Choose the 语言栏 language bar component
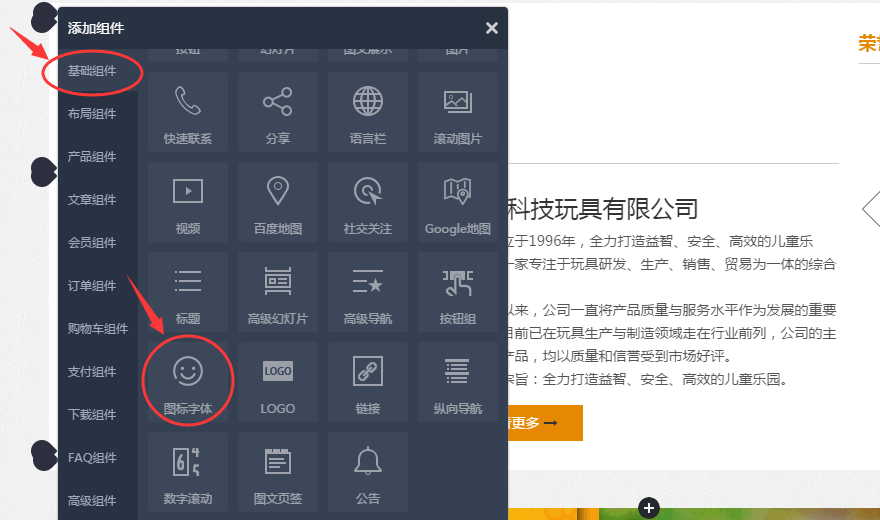880x520 pixels. [368, 112]
